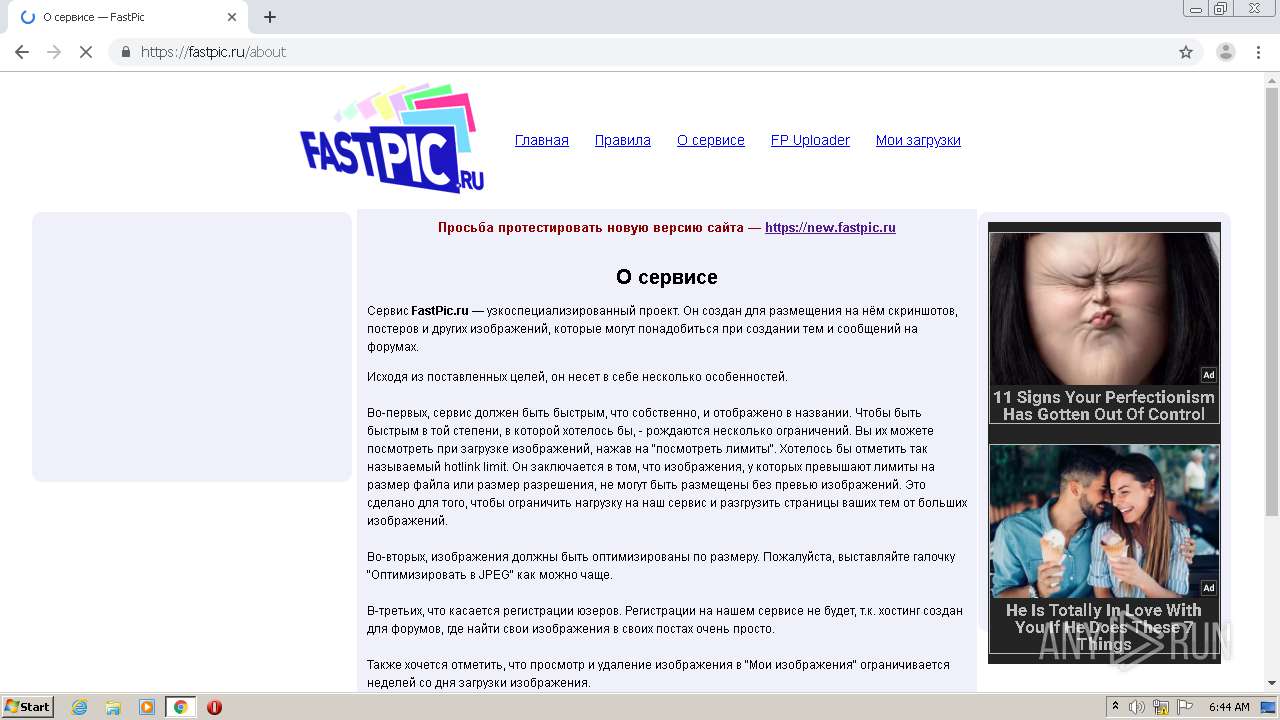Click the padlock site info icon
1280x720 pixels.
(x=126, y=52)
